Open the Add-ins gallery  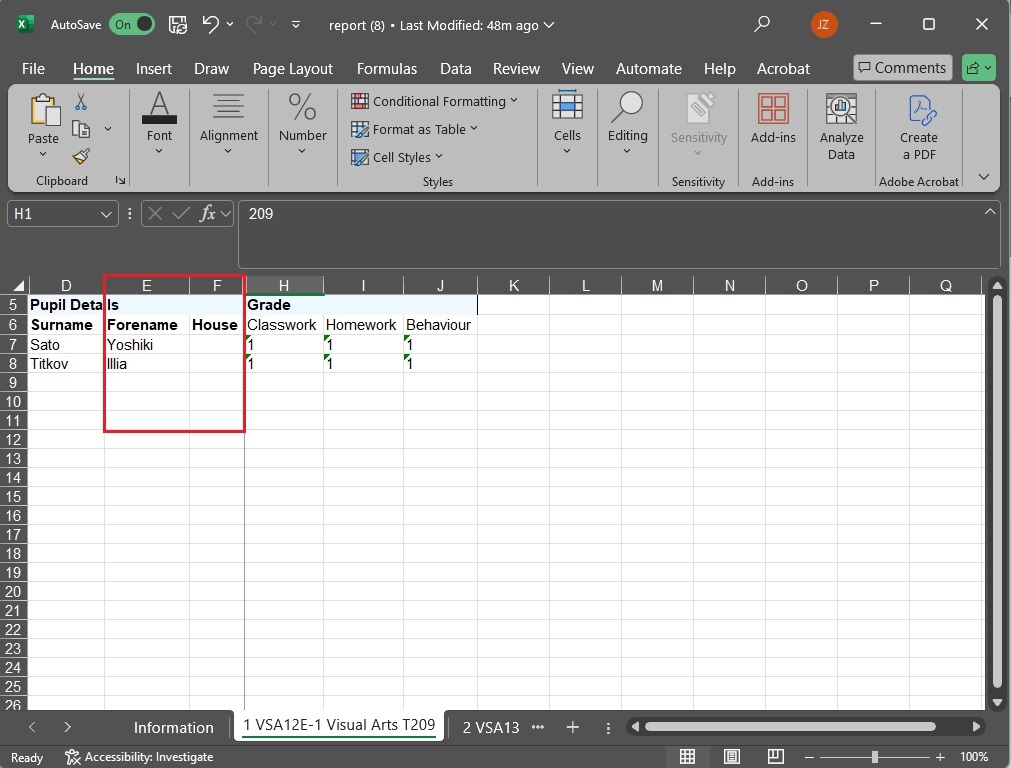[x=773, y=119]
